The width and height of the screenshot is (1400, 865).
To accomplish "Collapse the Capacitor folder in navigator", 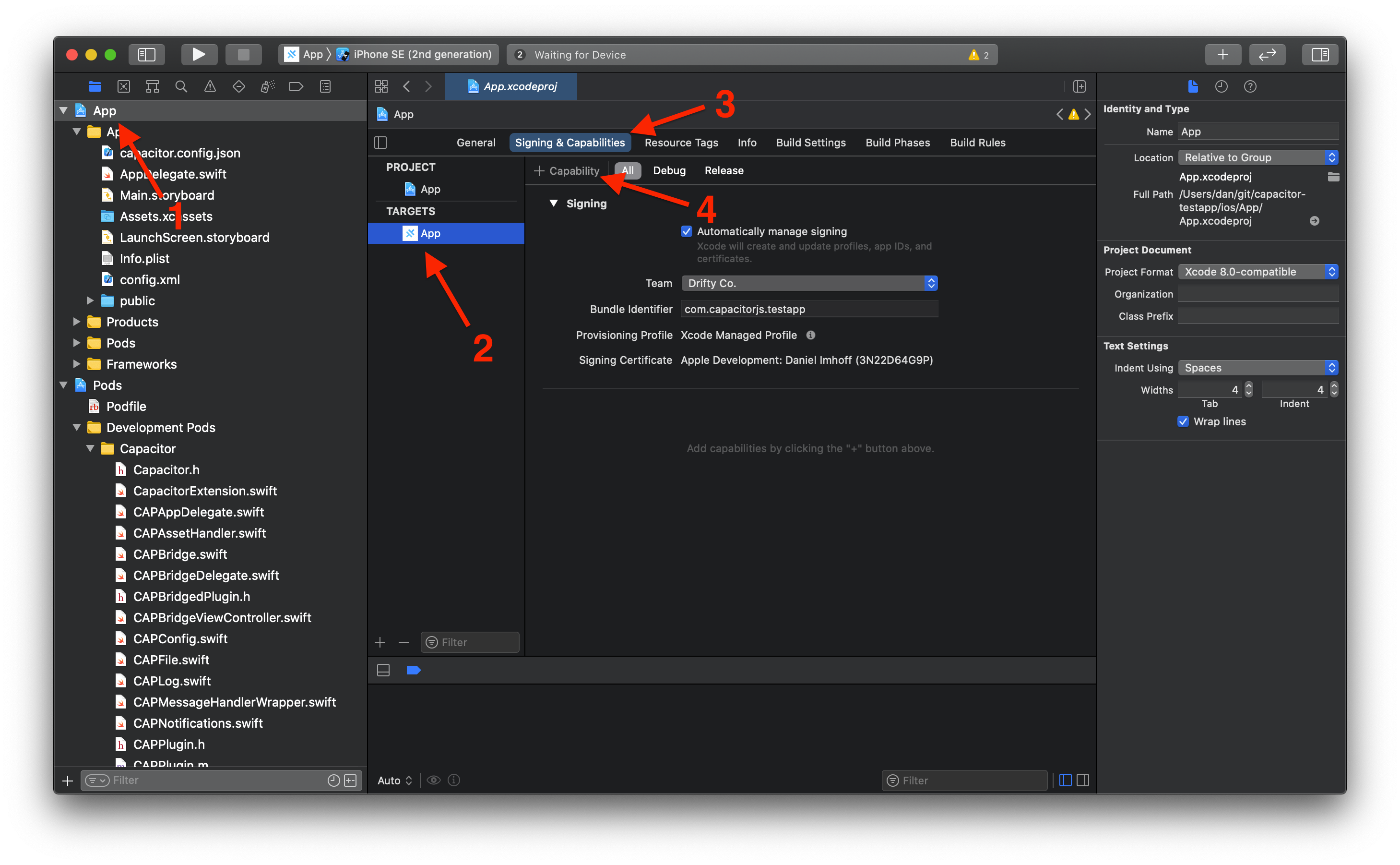I will point(90,448).
